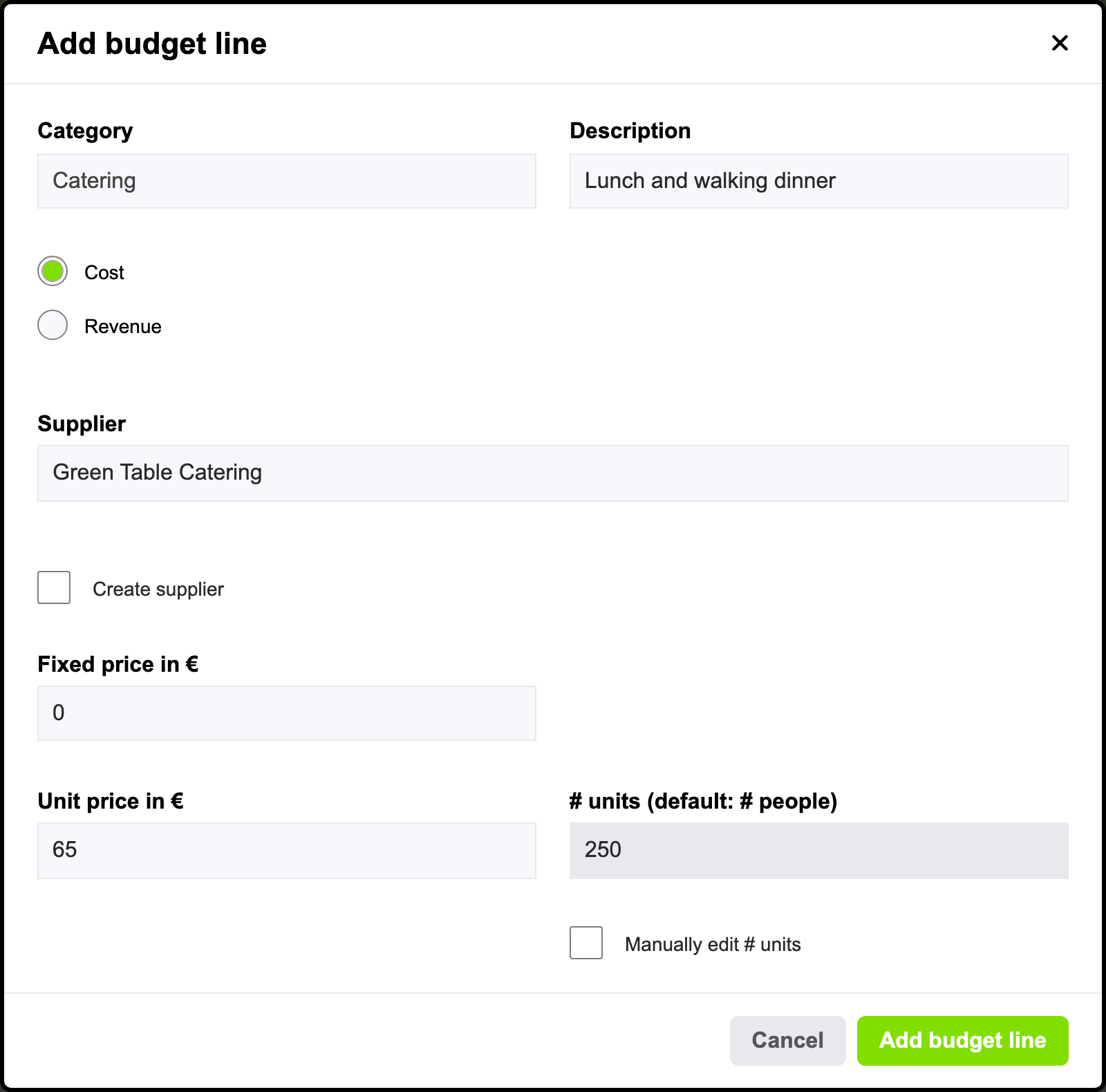The width and height of the screenshot is (1106, 1092).
Task: Cancel adding the budget line
Action: coord(788,1041)
